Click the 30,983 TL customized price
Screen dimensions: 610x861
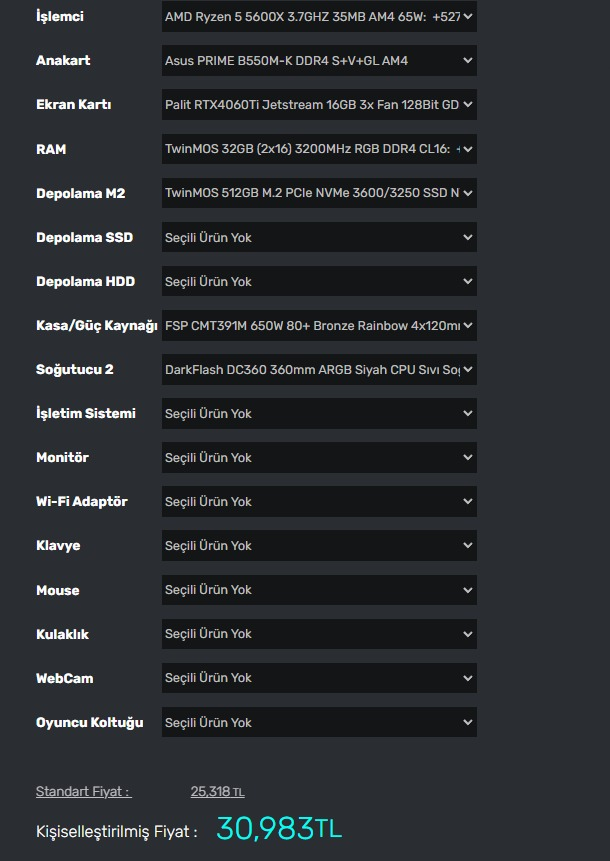pos(279,829)
